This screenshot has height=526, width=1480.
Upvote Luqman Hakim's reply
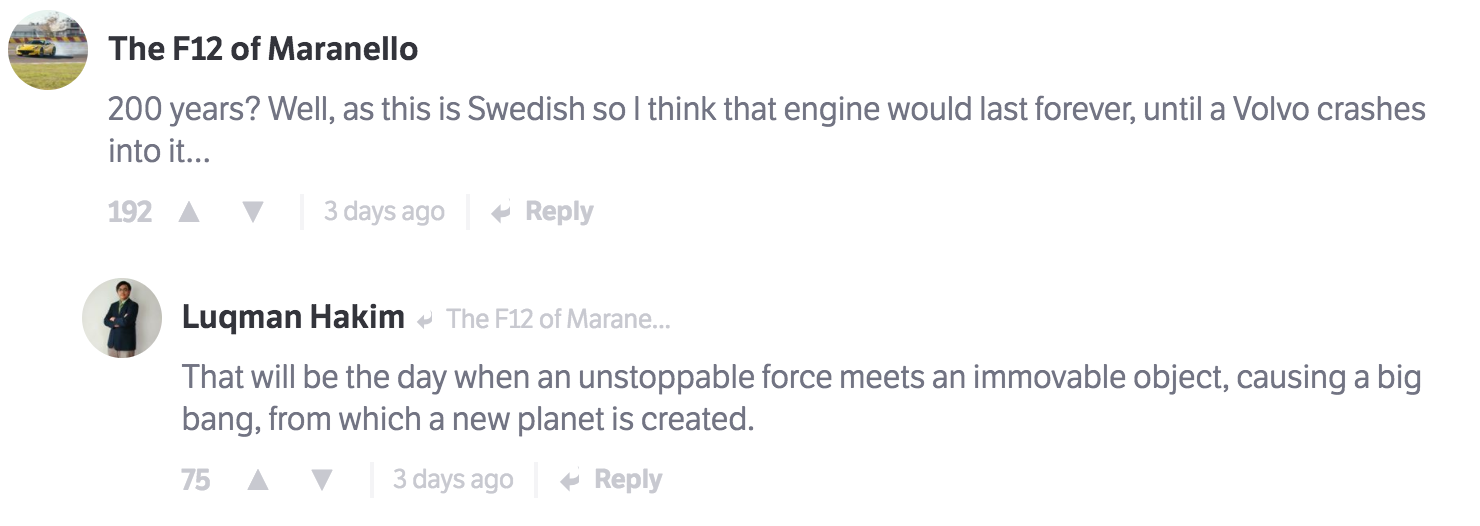coord(258,480)
